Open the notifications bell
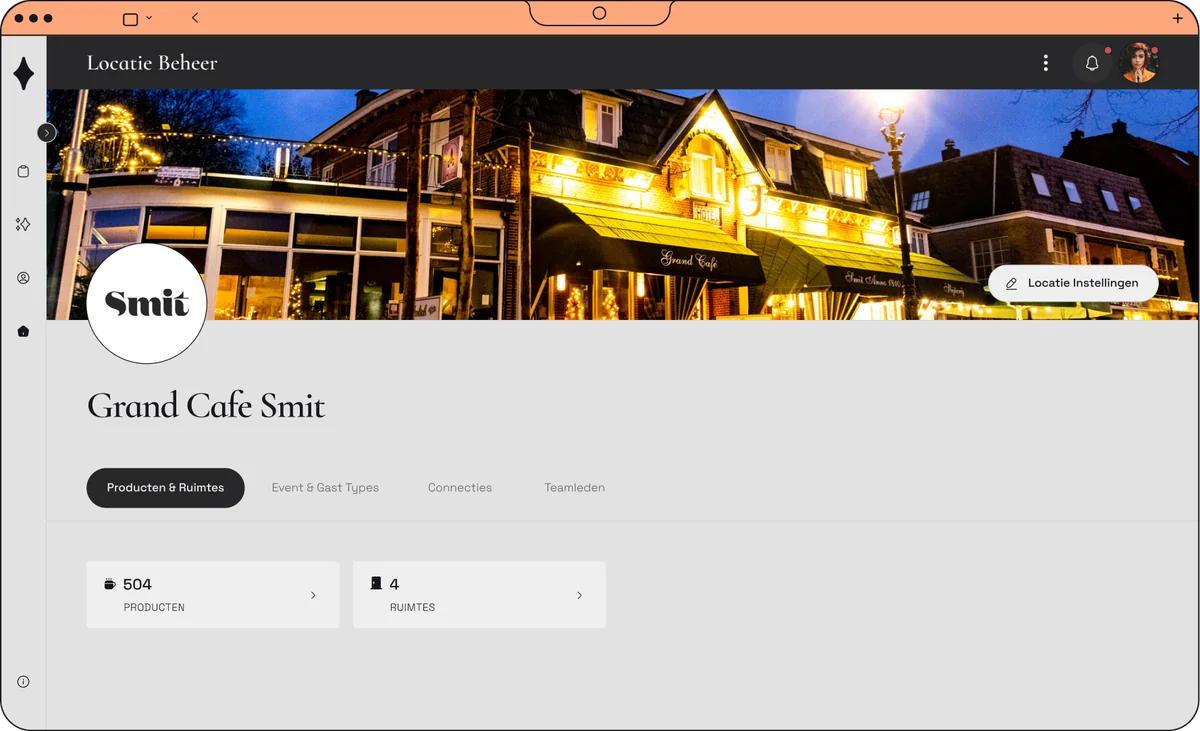The image size is (1200, 731). point(1092,63)
